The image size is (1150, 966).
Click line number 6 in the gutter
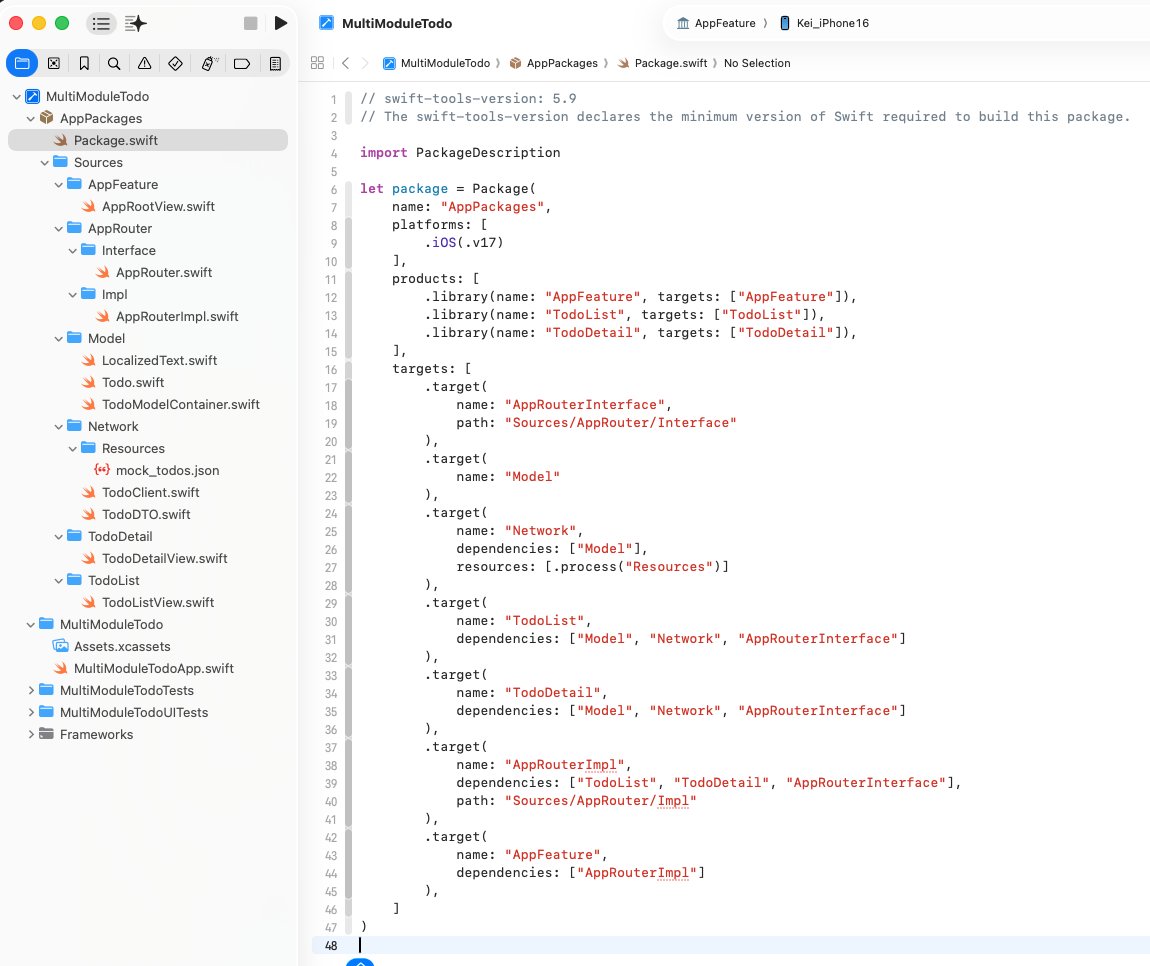point(334,189)
